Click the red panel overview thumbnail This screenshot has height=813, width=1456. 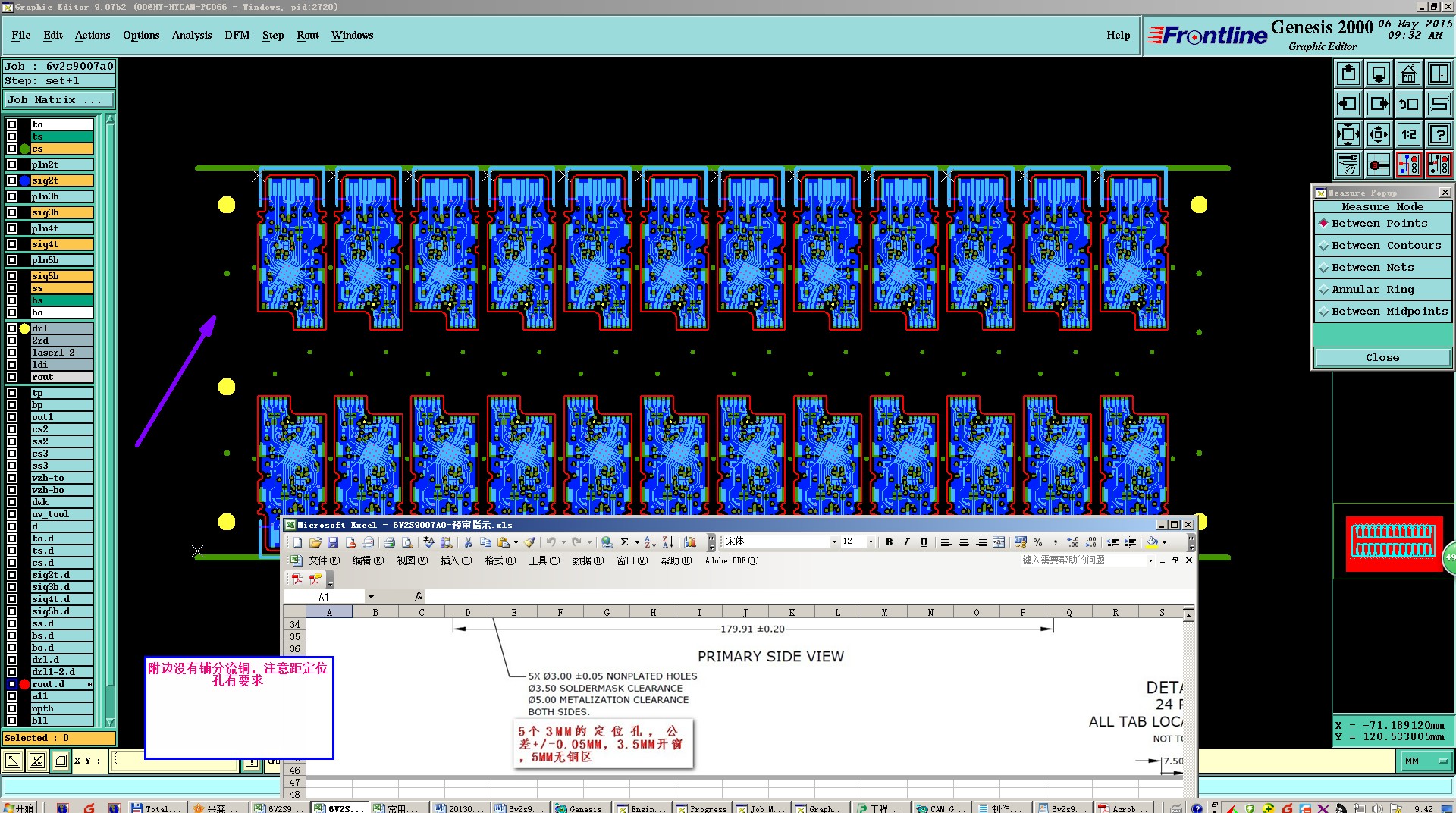(1394, 543)
